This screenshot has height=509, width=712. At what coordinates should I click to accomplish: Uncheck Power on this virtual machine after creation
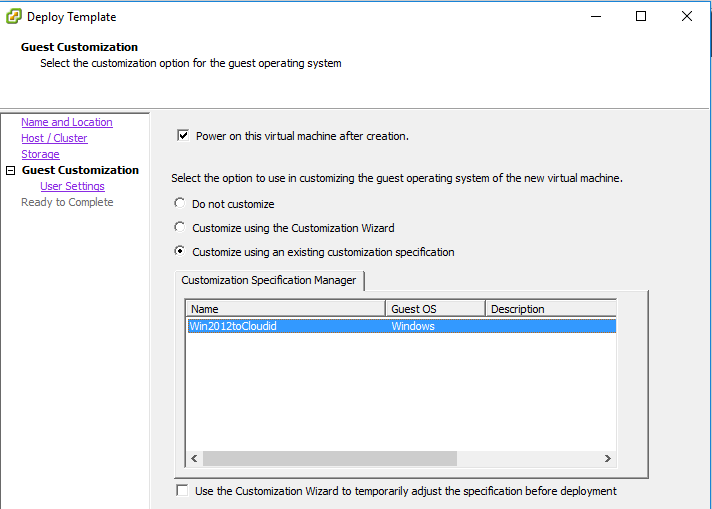pyautogui.click(x=183, y=135)
